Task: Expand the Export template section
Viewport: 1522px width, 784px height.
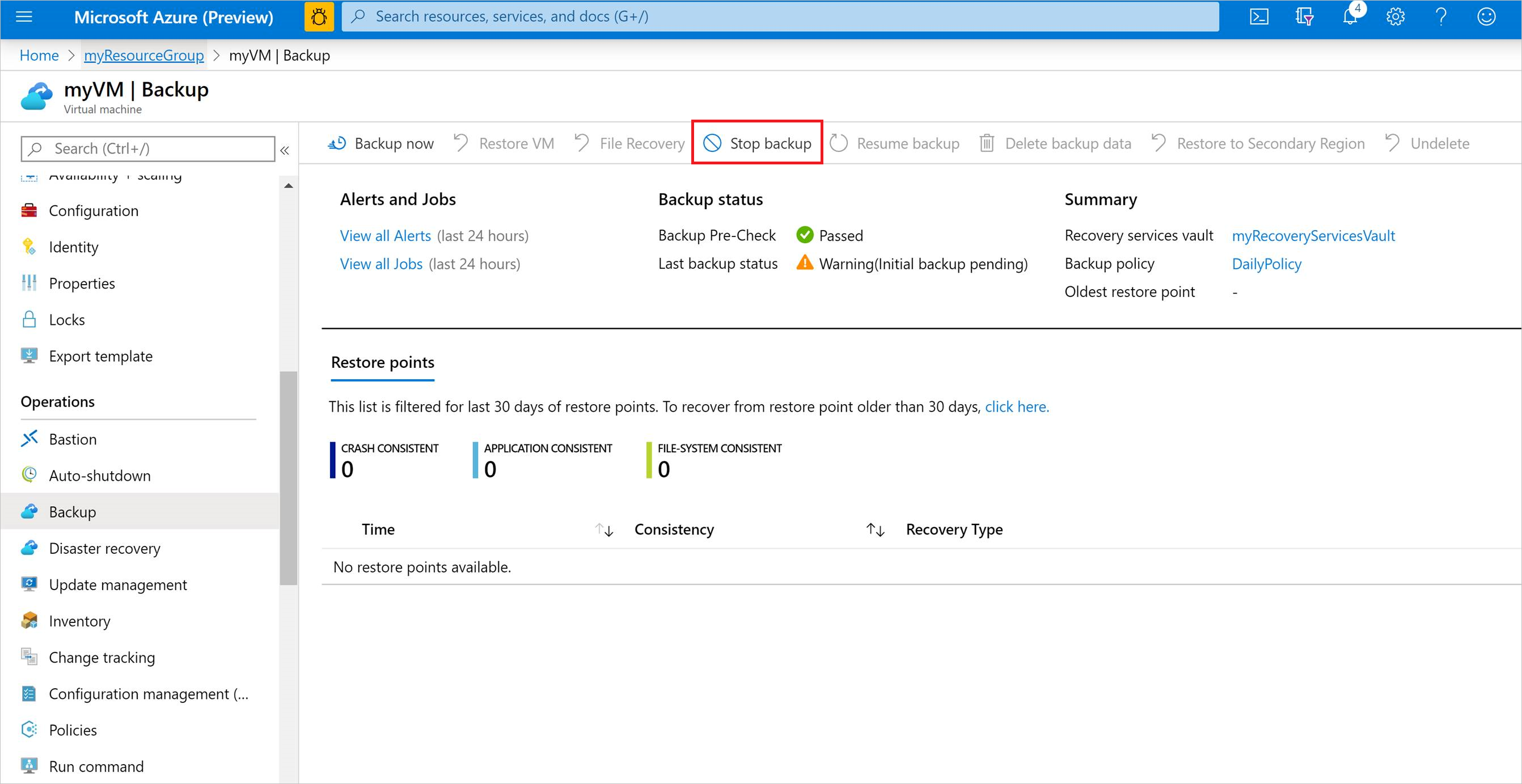Action: [100, 356]
